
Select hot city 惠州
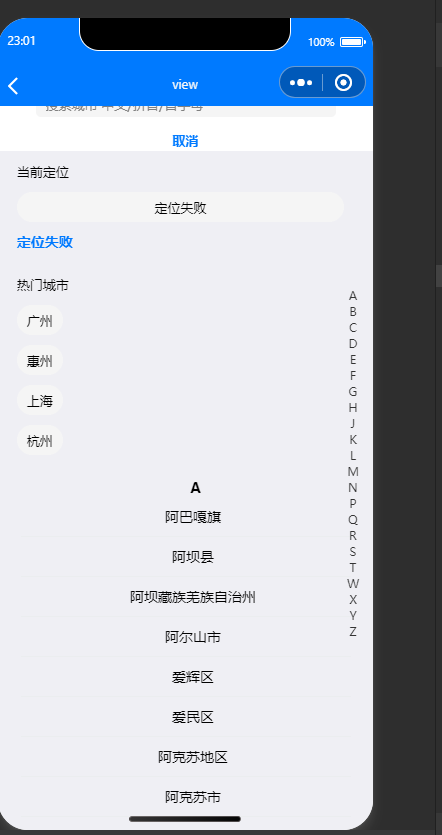40,361
